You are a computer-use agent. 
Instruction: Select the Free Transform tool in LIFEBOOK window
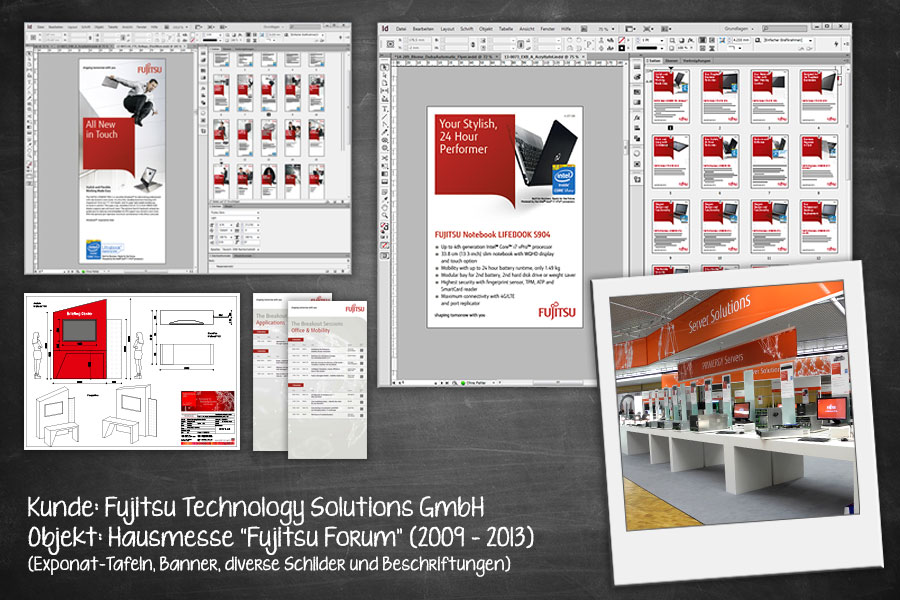click(x=385, y=165)
